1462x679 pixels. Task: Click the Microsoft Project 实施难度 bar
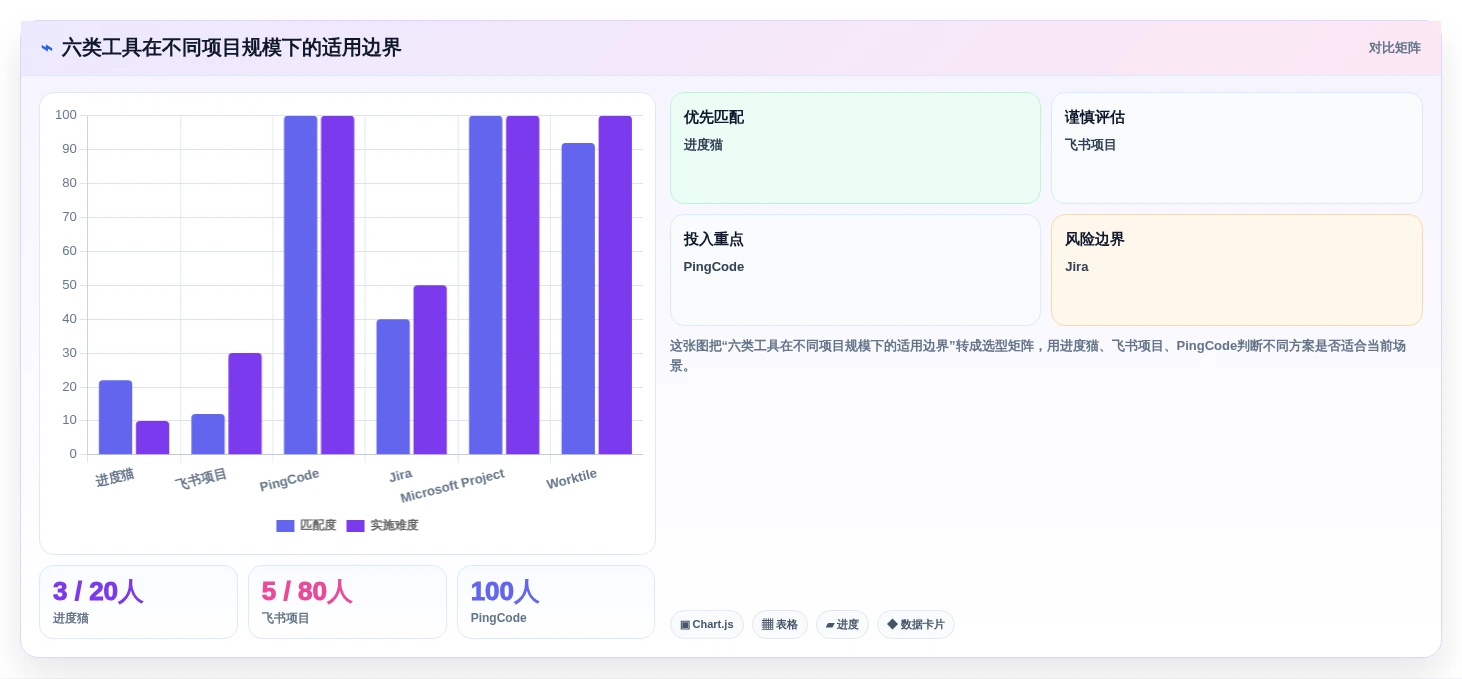tap(523, 285)
